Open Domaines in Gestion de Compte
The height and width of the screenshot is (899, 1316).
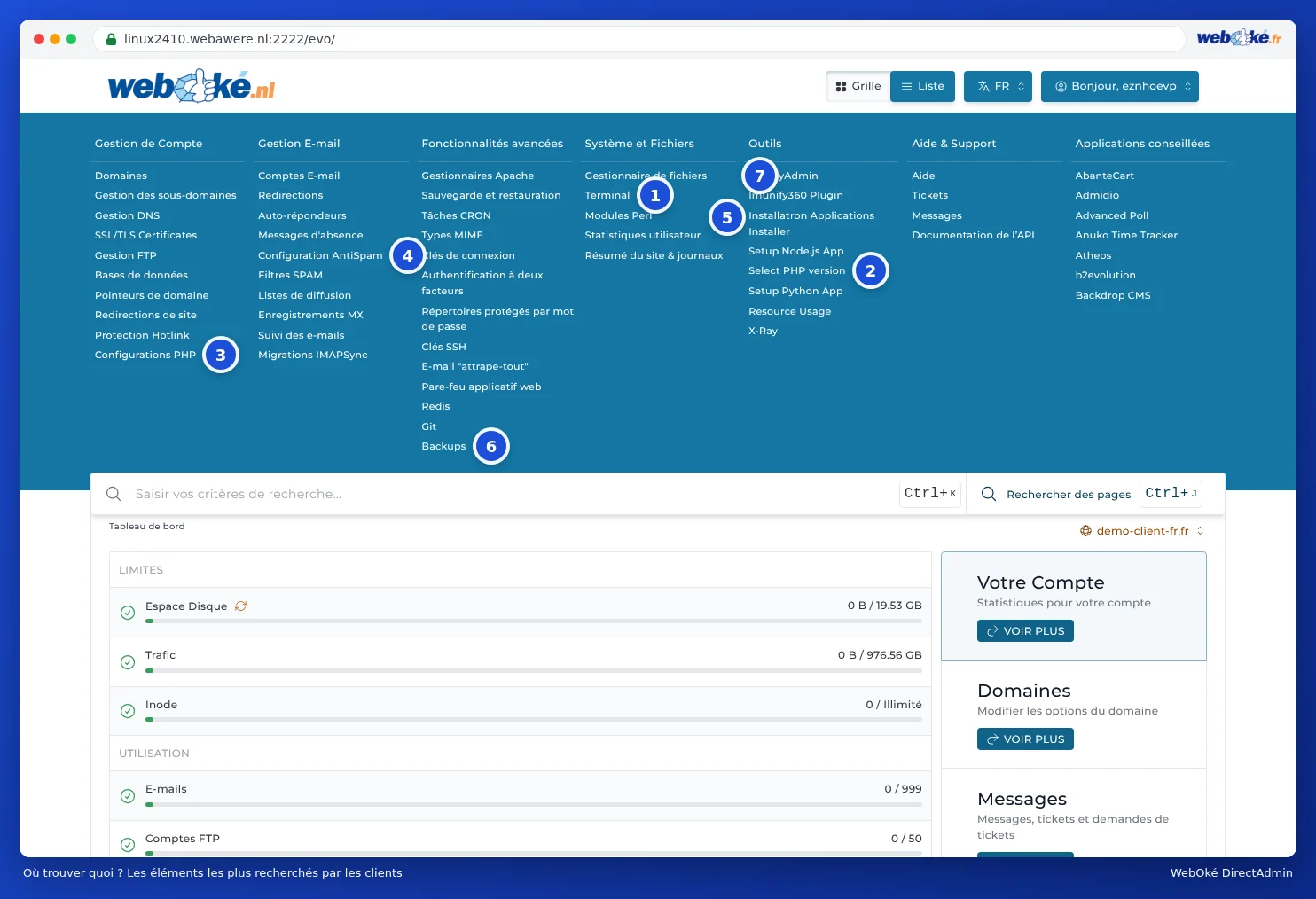point(121,176)
